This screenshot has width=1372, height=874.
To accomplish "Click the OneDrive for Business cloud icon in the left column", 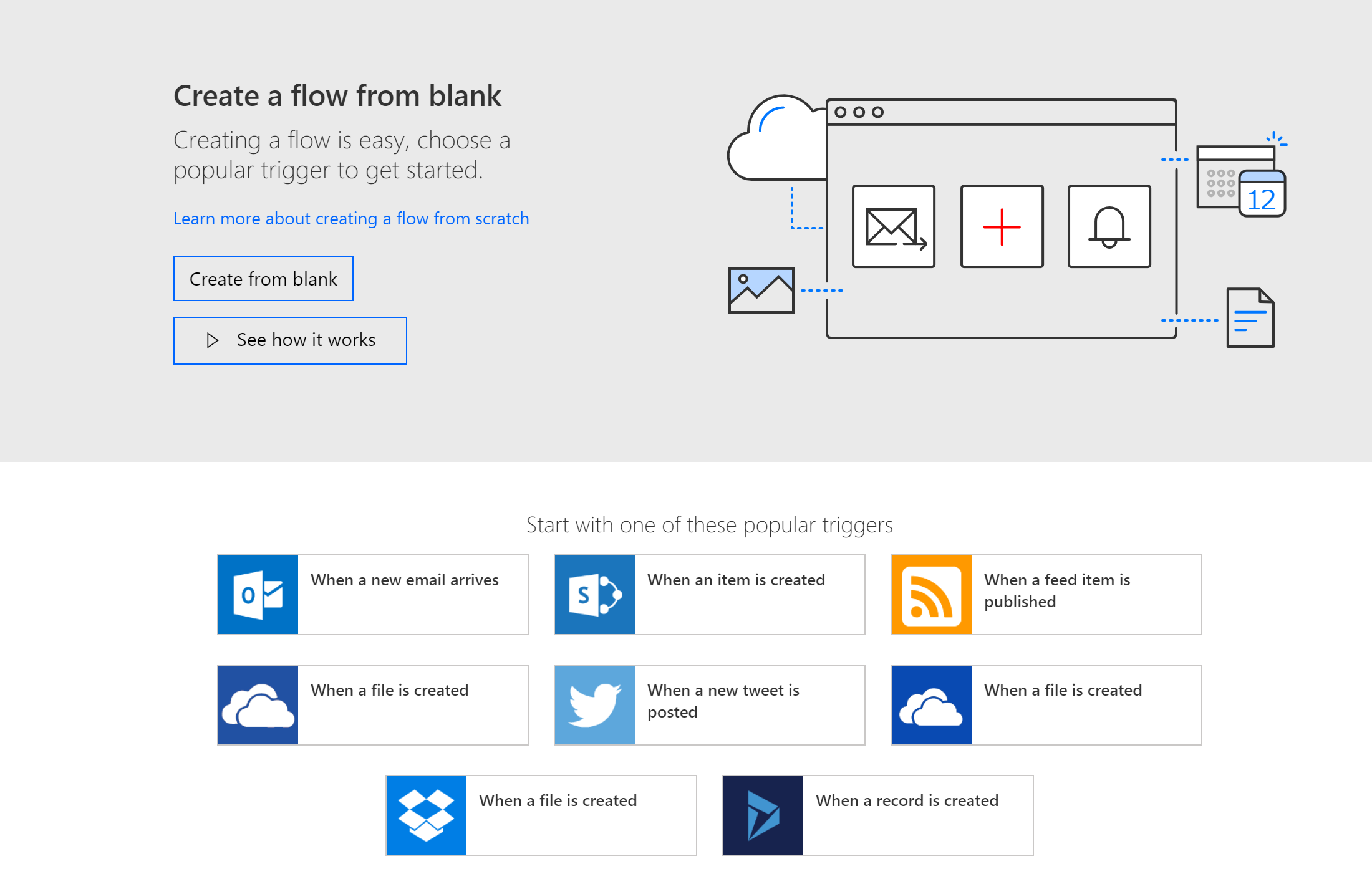I will [x=258, y=705].
